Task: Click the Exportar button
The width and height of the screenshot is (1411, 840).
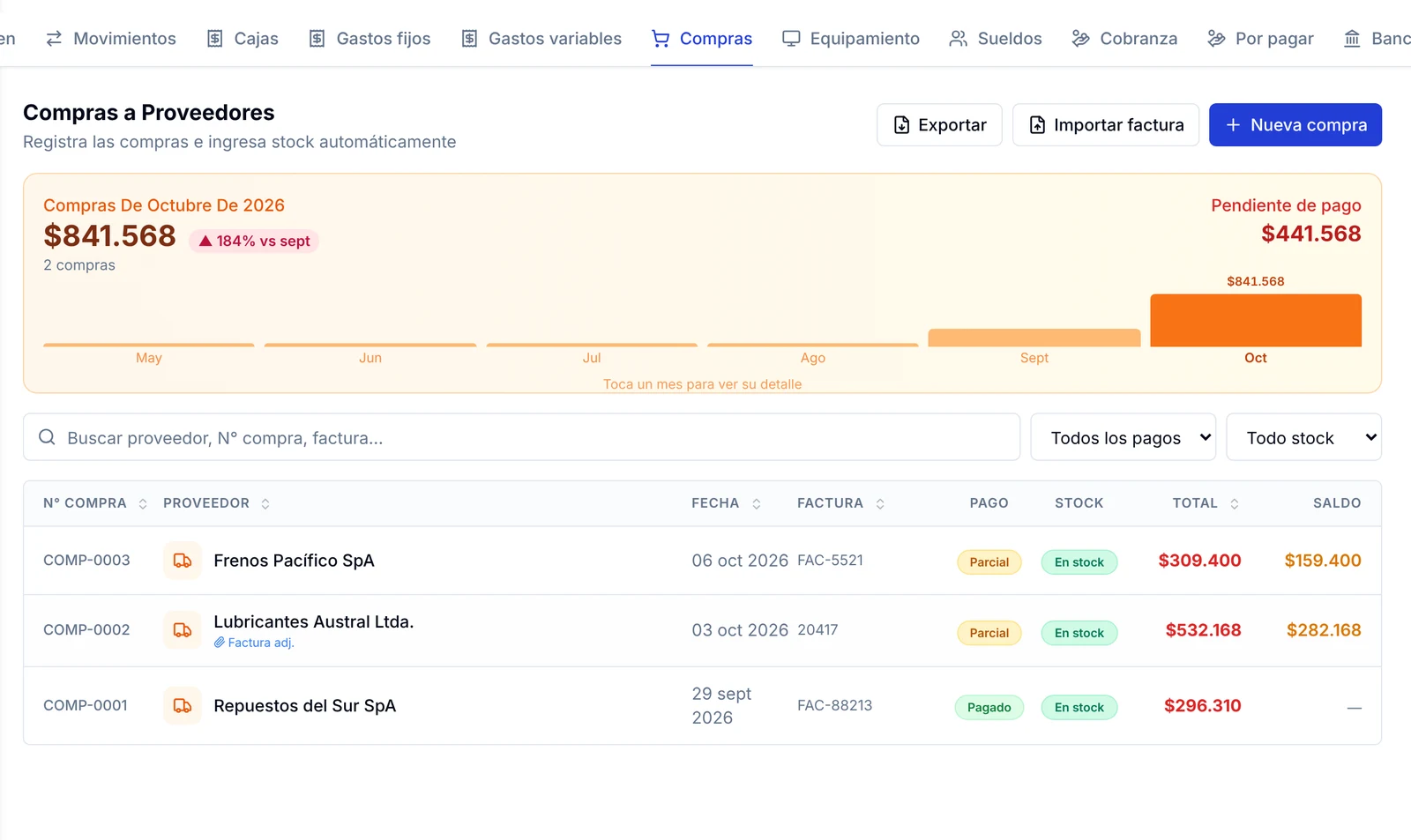Action: click(x=939, y=125)
